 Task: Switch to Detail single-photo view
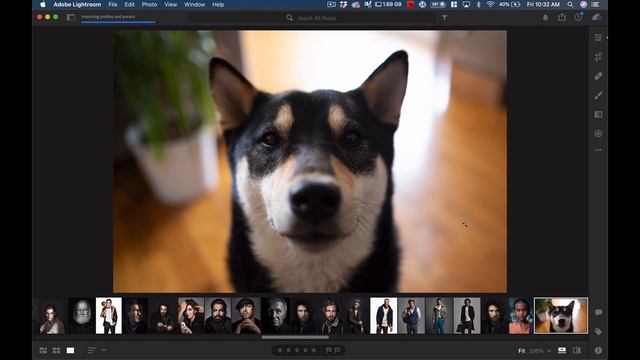tap(70, 350)
